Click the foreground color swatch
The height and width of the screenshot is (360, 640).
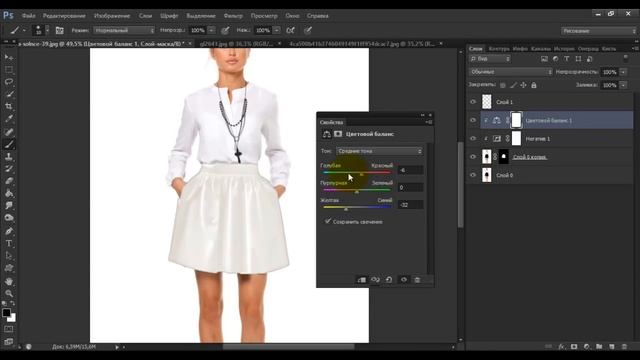6,313
